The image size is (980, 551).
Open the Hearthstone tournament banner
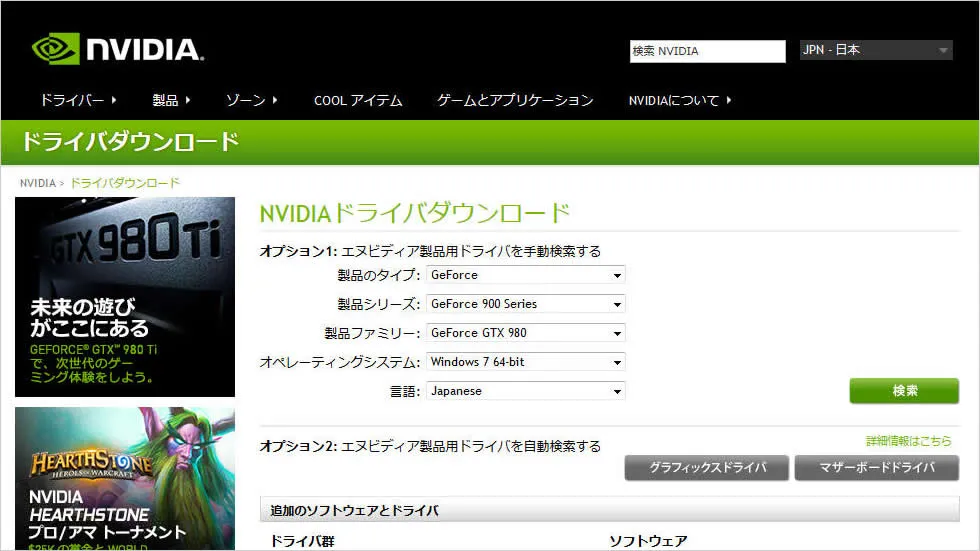click(x=125, y=479)
